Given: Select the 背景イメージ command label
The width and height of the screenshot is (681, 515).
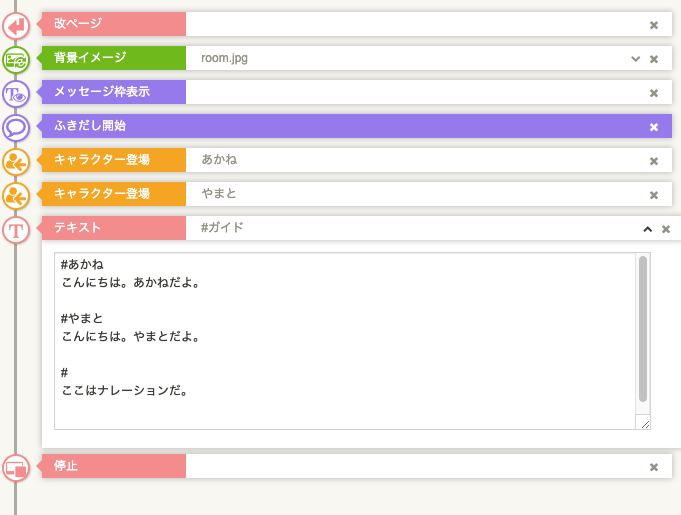Looking at the screenshot, I should 113,59.
